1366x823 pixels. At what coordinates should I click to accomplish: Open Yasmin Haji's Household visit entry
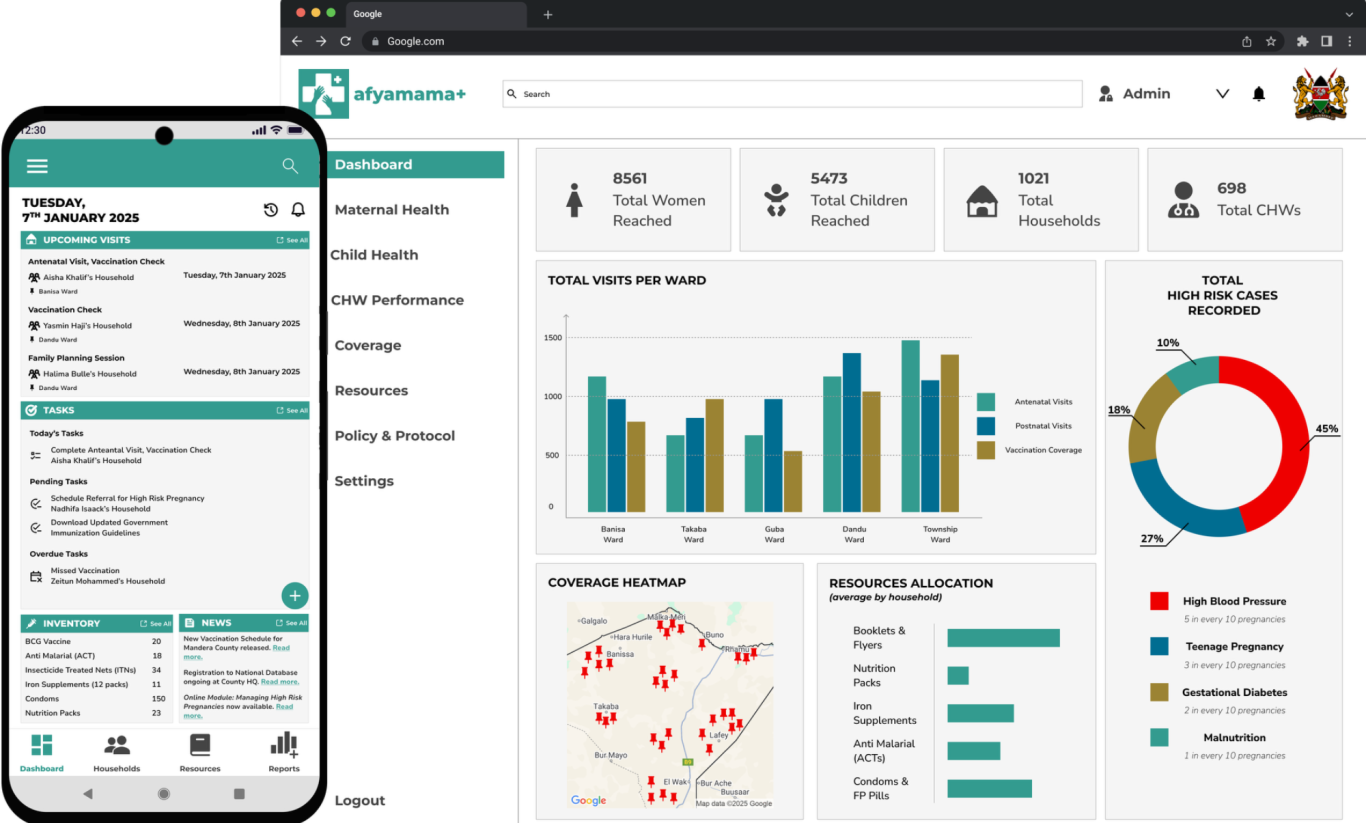coord(165,324)
